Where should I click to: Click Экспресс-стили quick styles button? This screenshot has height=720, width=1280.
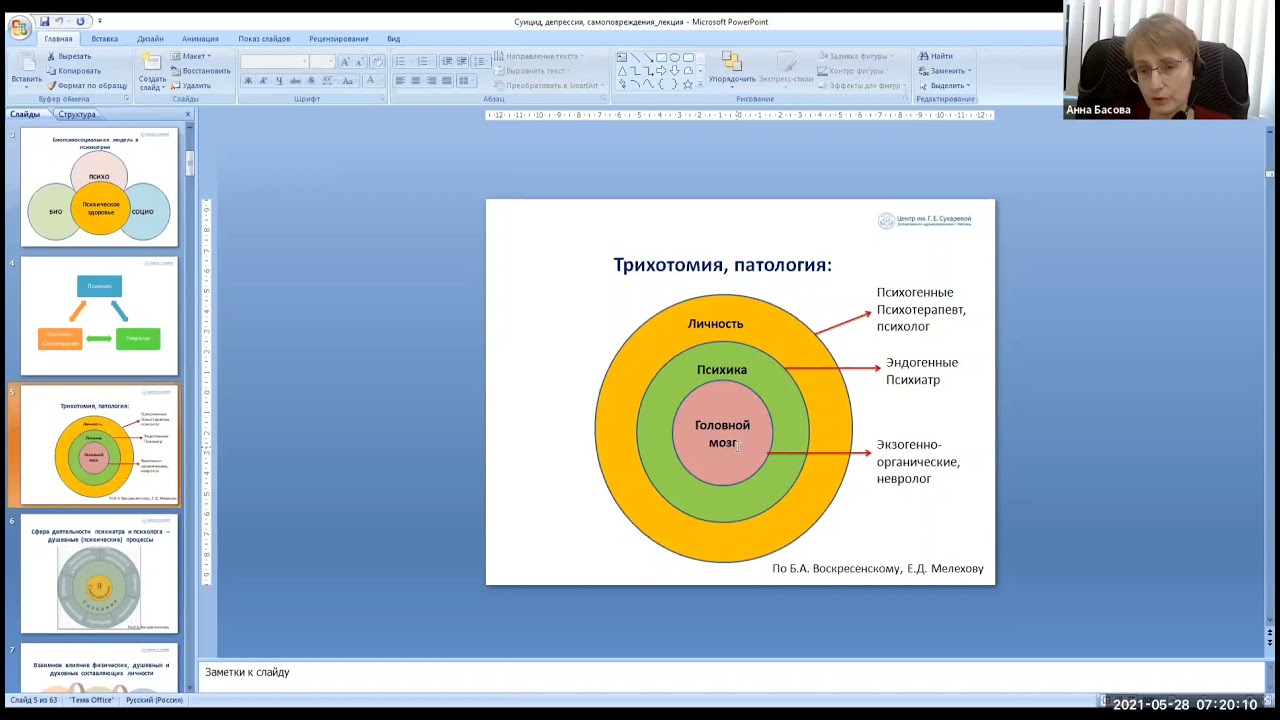pos(786,68)
